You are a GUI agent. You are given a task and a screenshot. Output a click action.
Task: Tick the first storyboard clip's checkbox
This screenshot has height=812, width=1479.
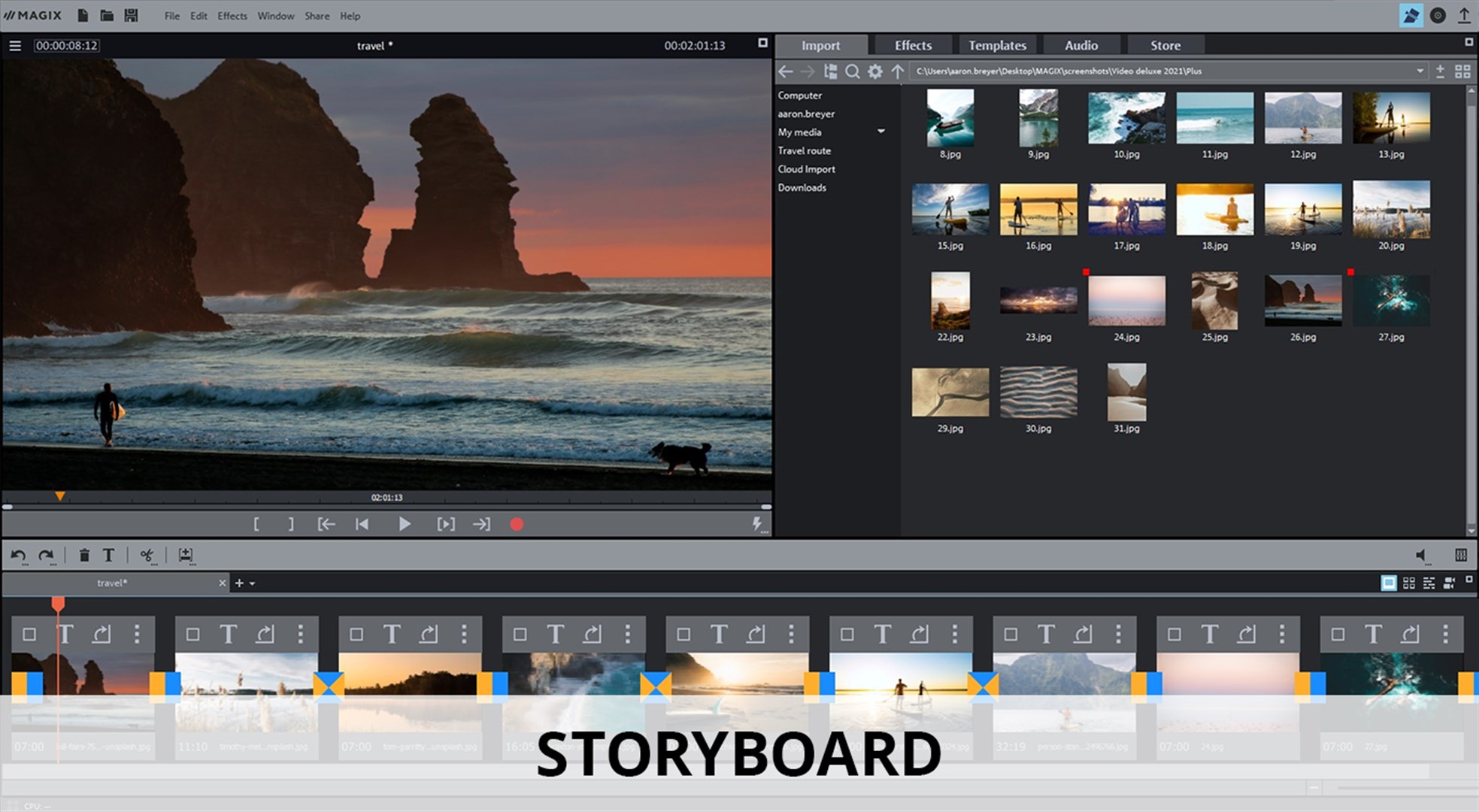[x=29, y=634]
